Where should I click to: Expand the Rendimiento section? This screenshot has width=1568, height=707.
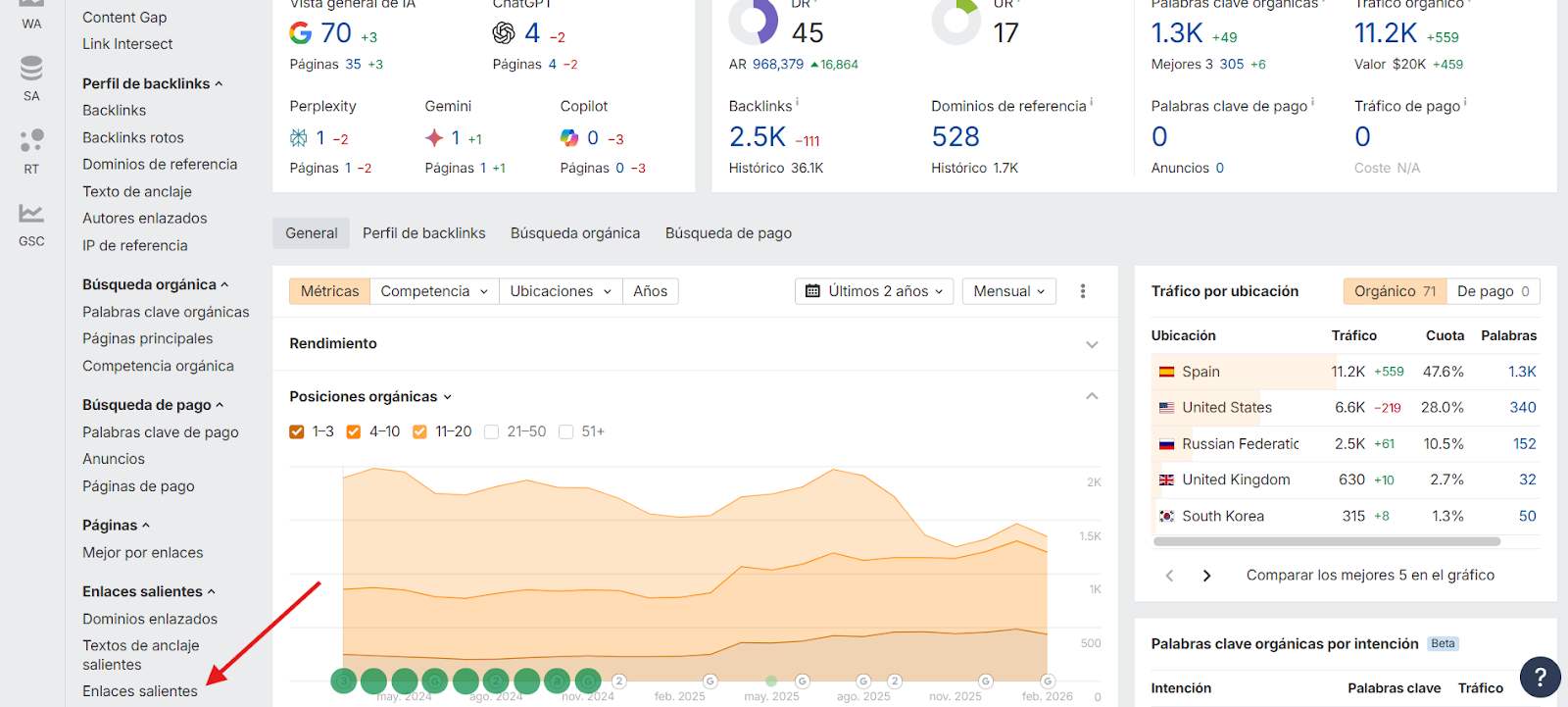pos(1092,344)
